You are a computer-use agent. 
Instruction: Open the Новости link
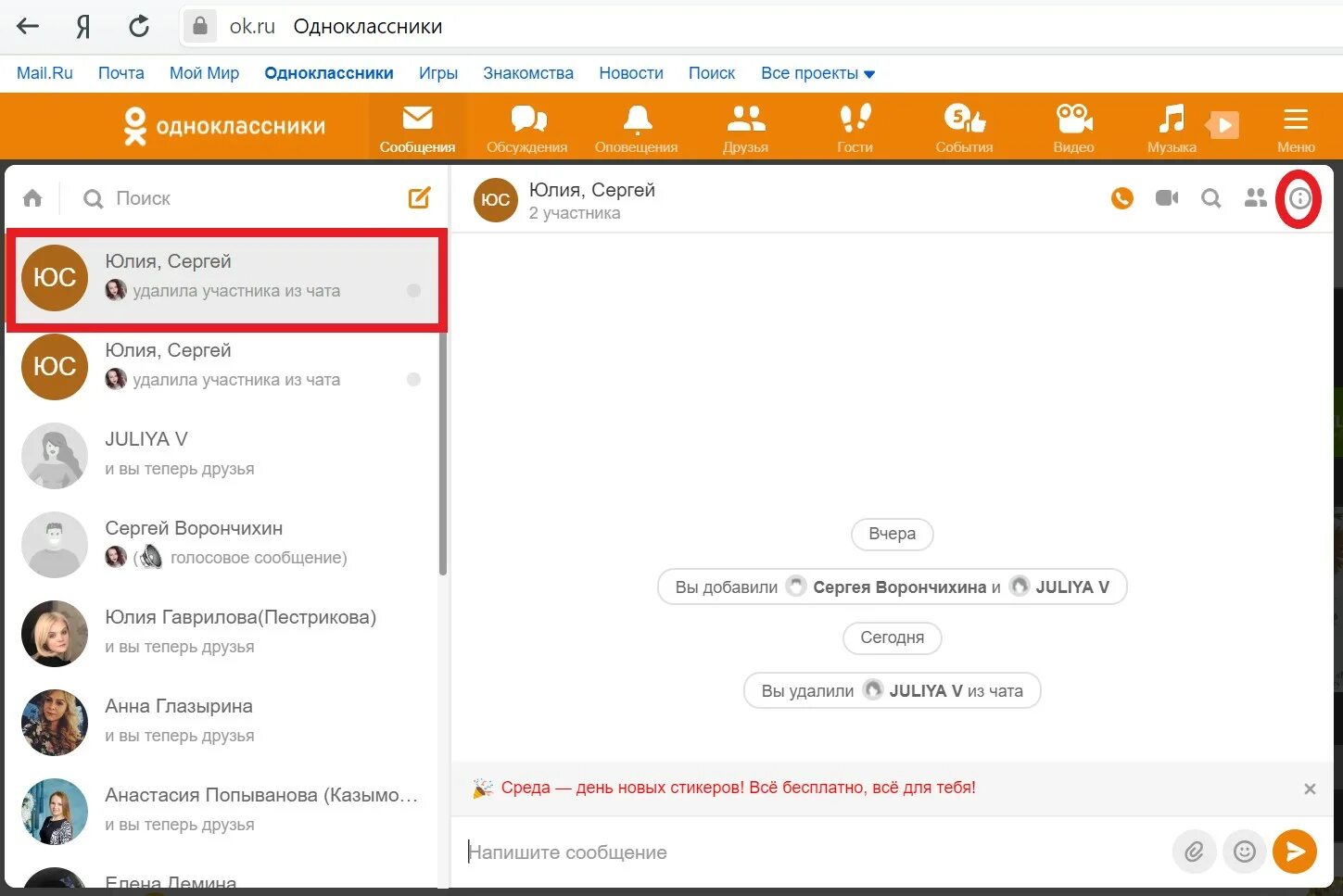pos(631,73)
